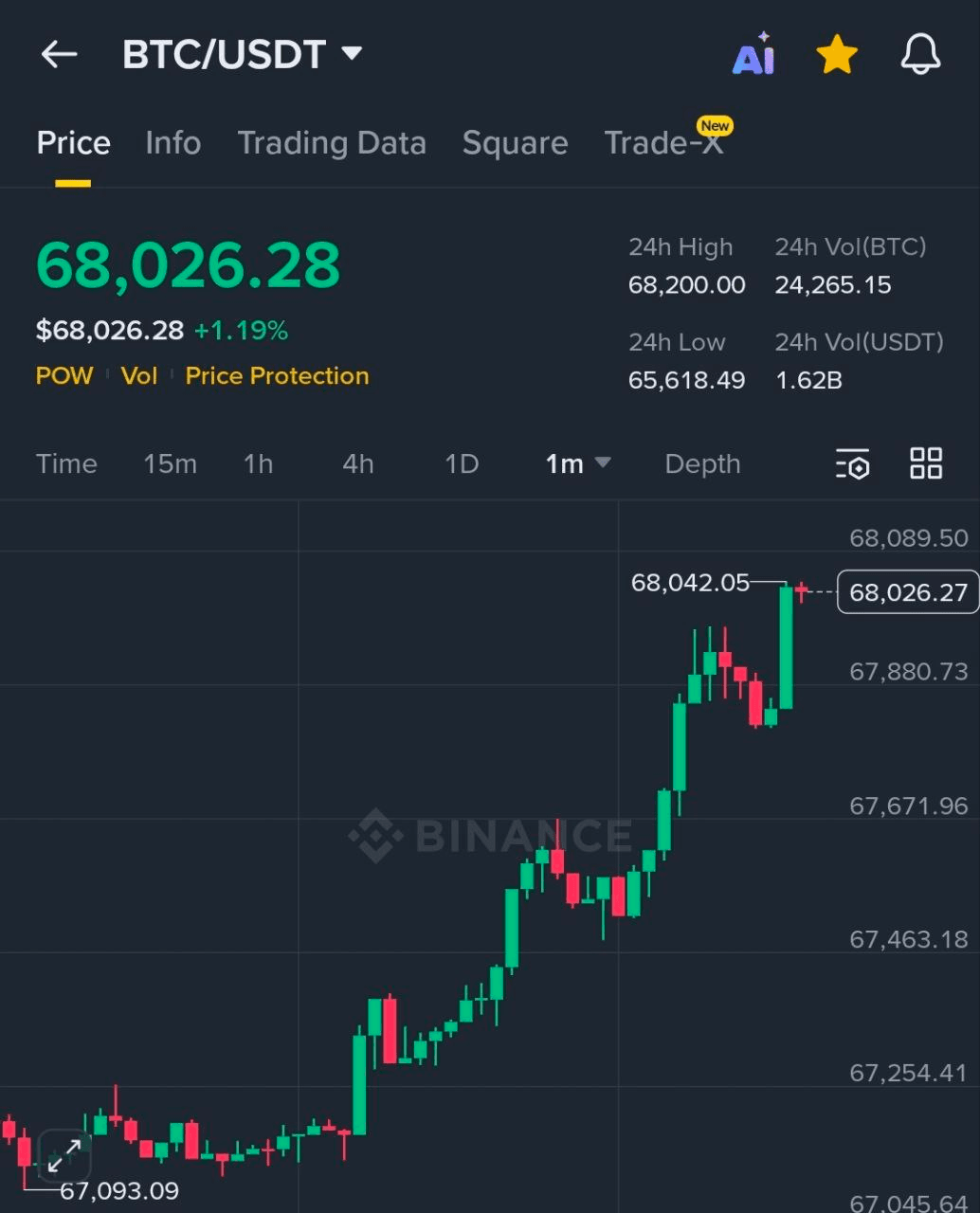
Task: Toggle the favorite star for BTC/USDT
Action: point(837,55)
